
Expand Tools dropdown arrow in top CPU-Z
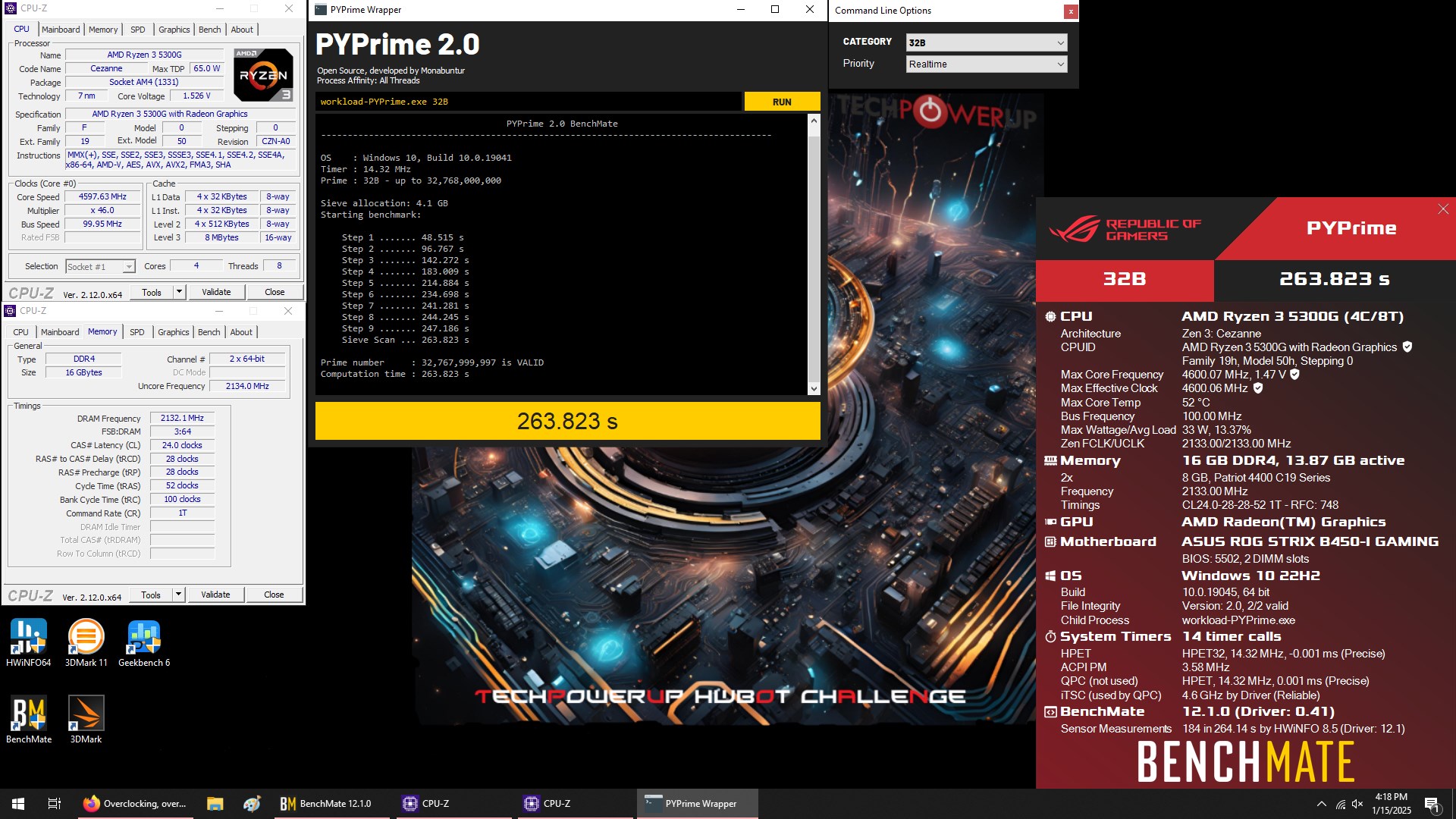click(179, 292)
